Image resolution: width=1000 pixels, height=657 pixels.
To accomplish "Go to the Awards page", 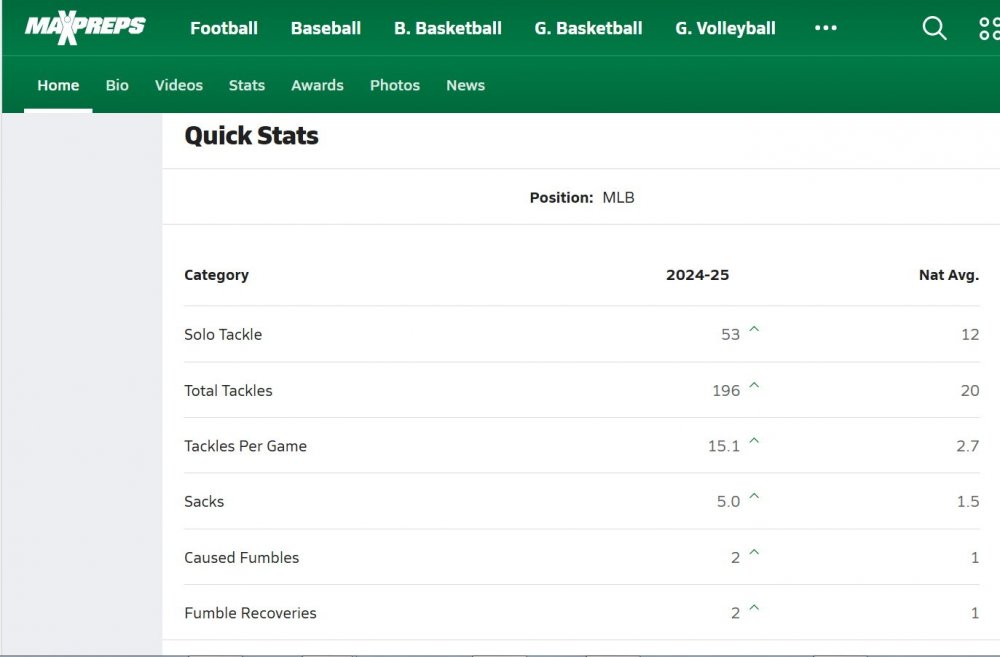I will tap(317, 85).
